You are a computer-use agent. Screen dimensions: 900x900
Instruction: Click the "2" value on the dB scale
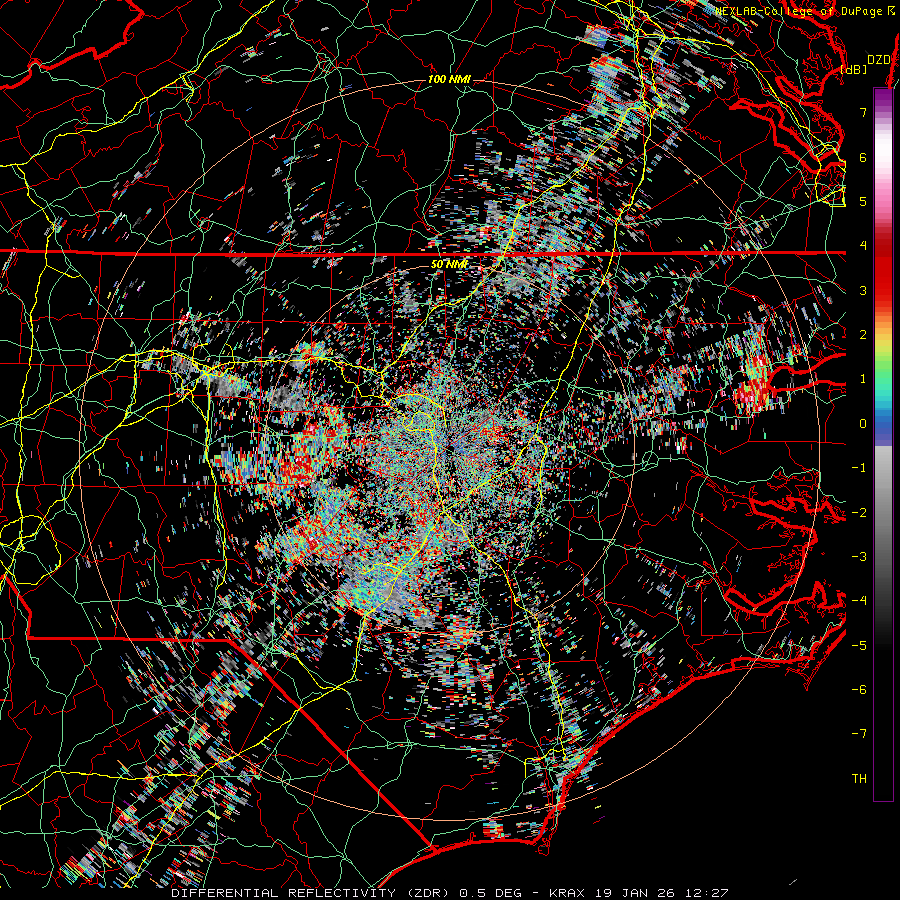pyautogui.click(x=863, y=335)
